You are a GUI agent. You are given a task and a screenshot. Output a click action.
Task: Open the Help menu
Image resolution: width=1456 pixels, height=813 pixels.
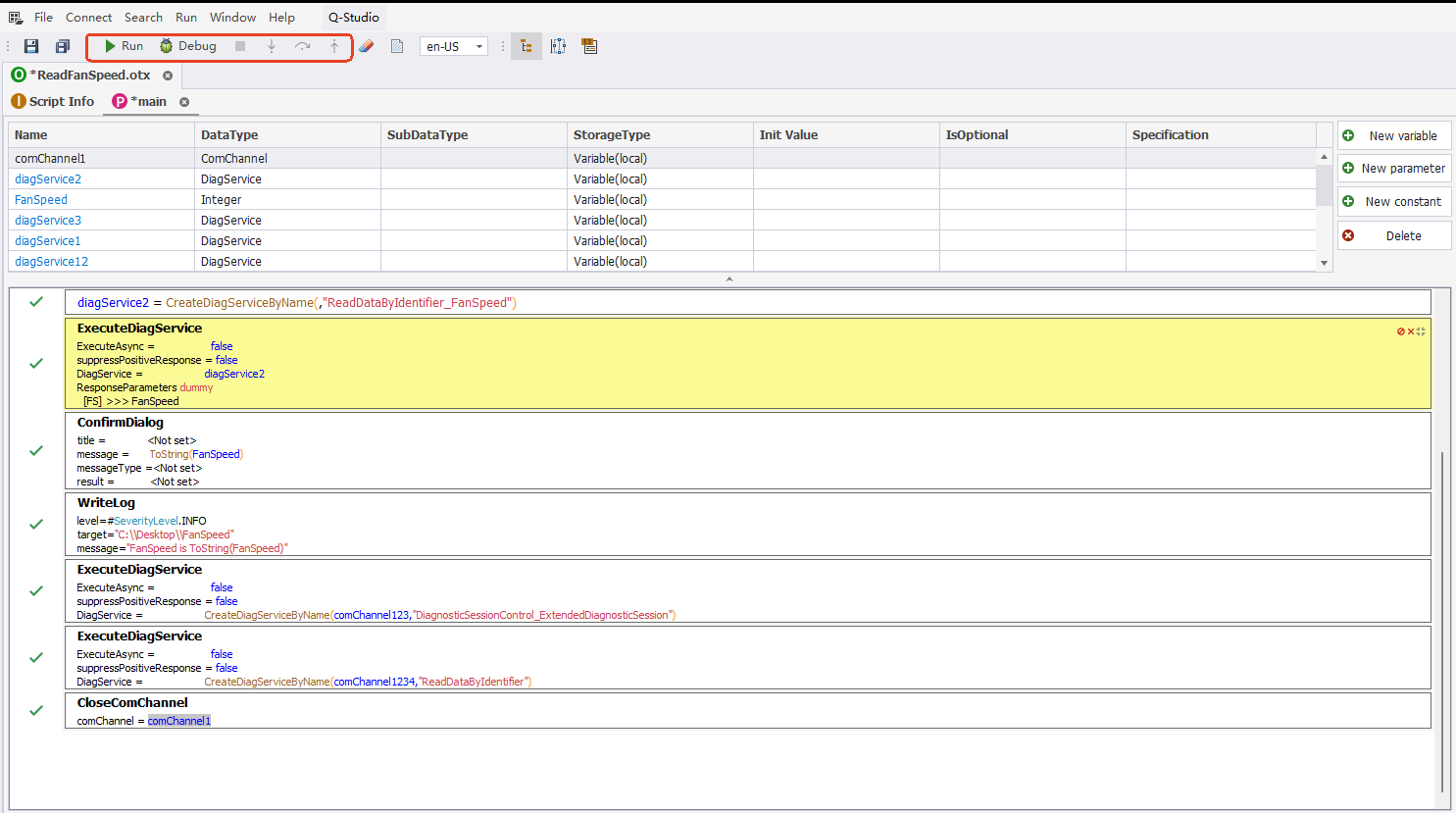(281, 18)
